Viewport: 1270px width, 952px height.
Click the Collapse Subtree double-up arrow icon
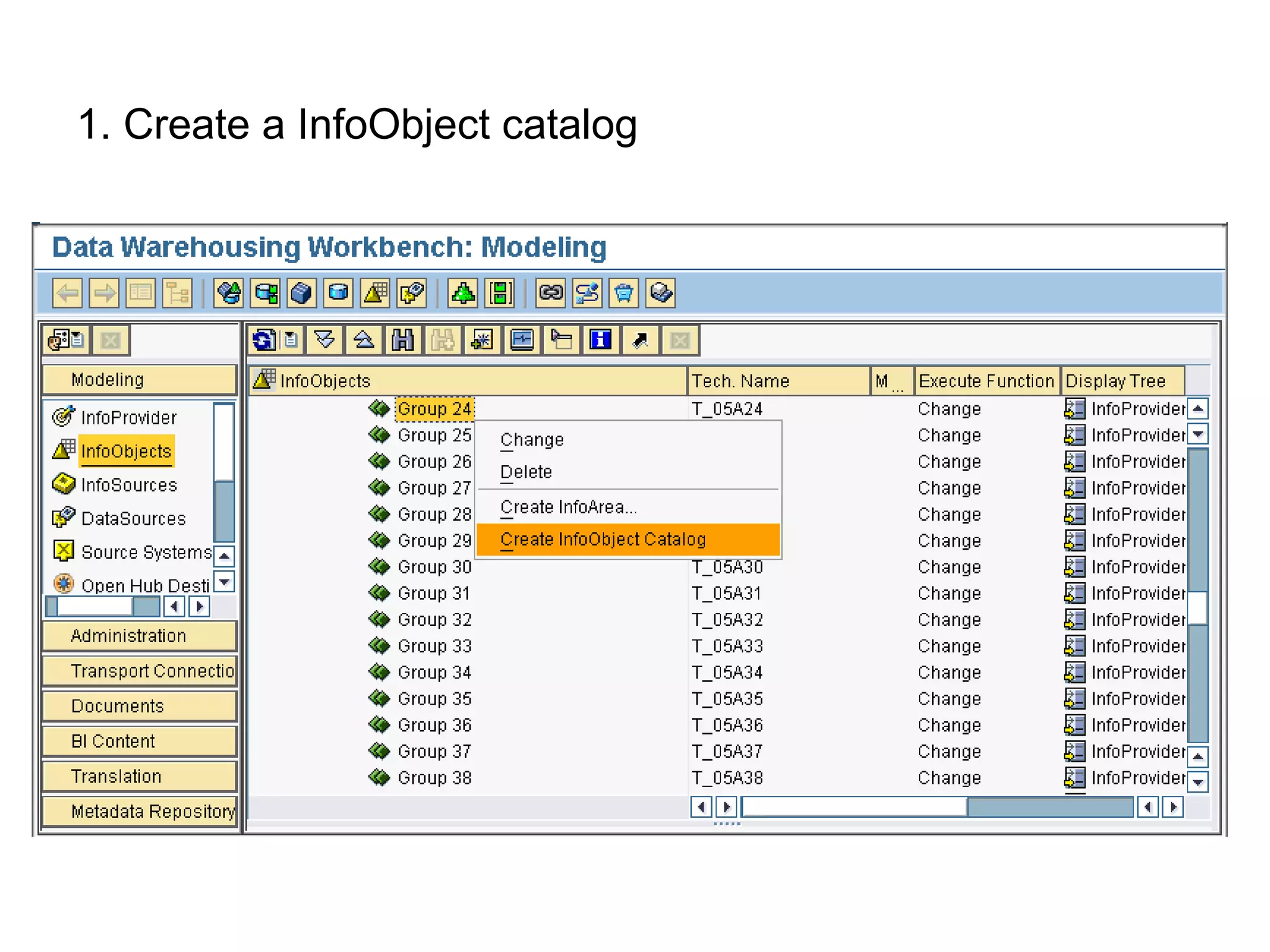click(363, 340)
